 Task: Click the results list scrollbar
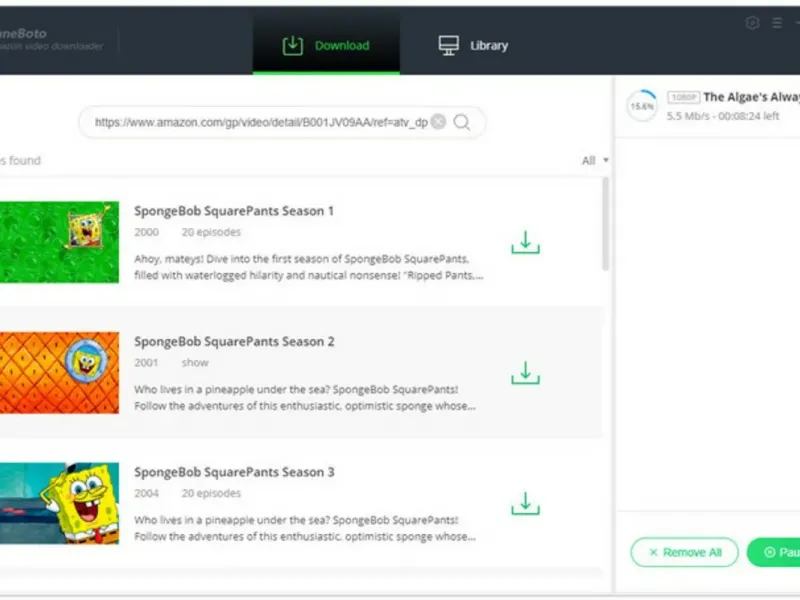click(x=606, y=224)
